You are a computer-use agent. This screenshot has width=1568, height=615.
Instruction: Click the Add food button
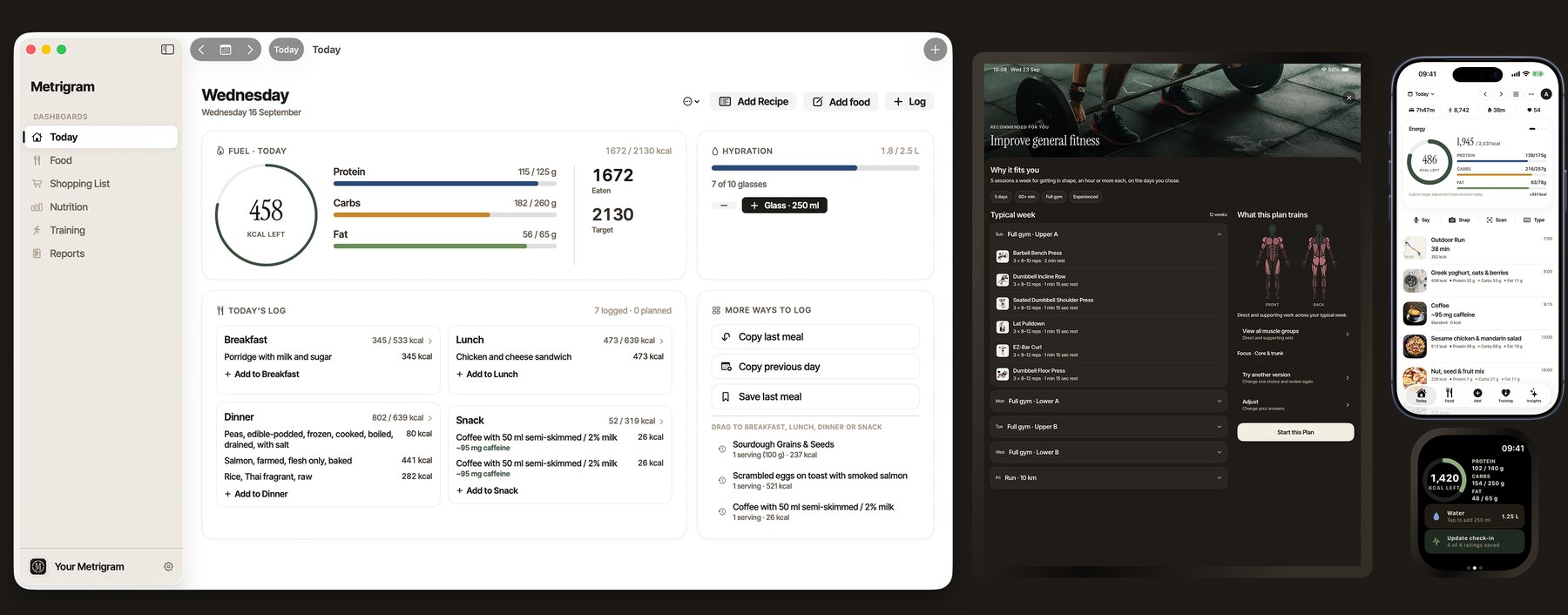[841, 102]
